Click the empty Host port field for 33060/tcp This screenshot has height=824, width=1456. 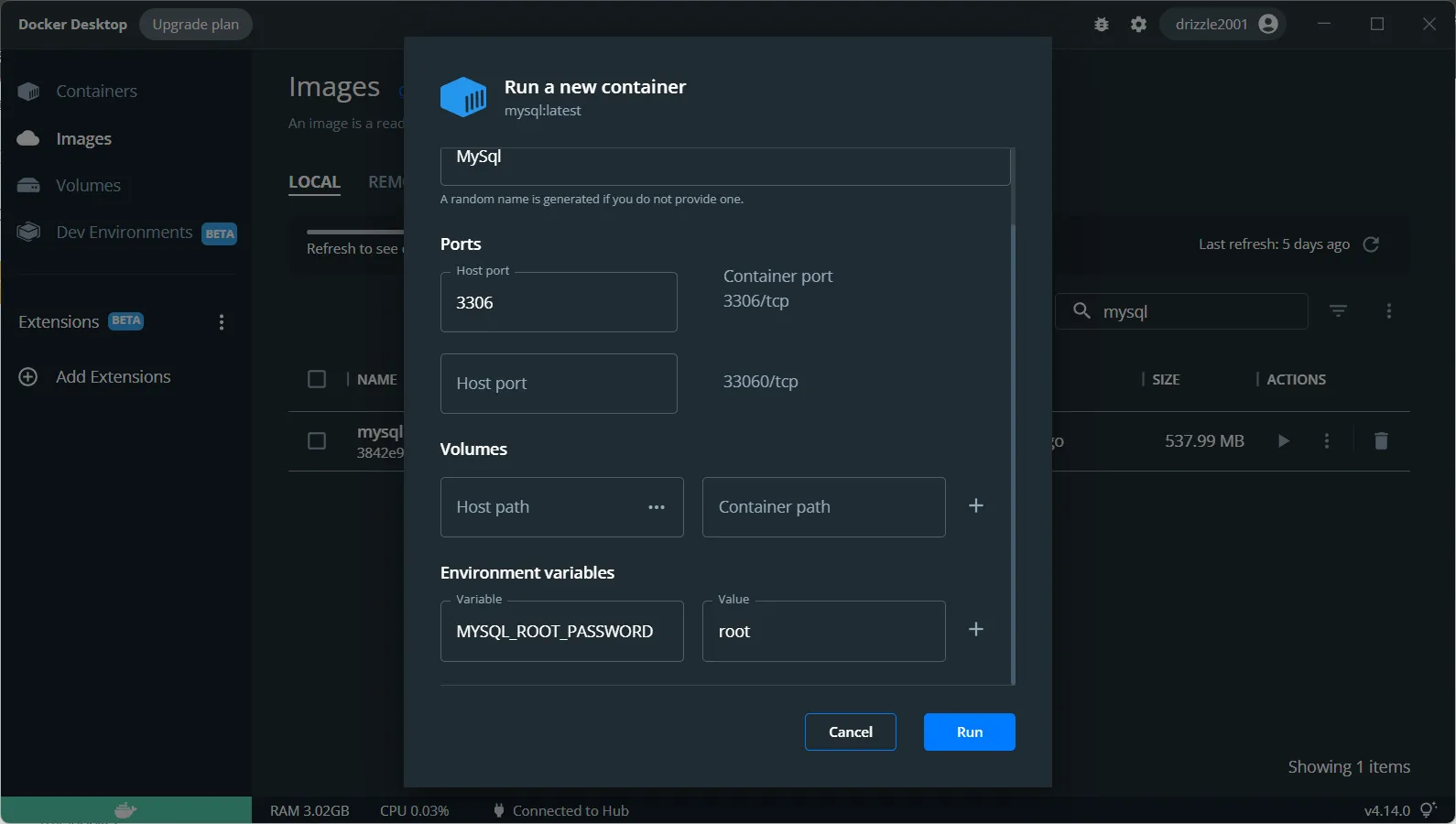tap(559, 384)
